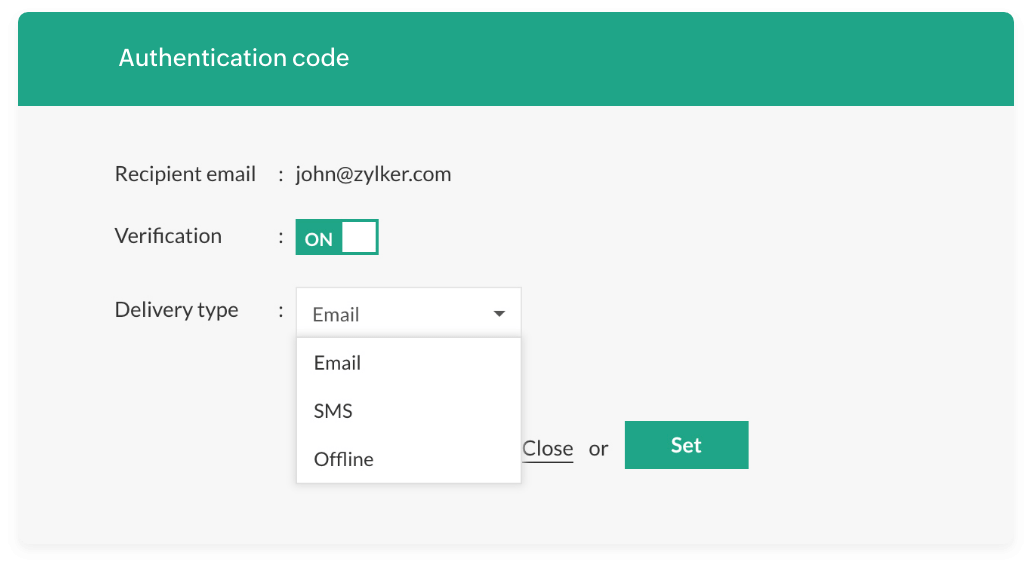Click the Delivery type label
Screen dimensions: 1032x568
pyautogui.click(x=176, y=310)
